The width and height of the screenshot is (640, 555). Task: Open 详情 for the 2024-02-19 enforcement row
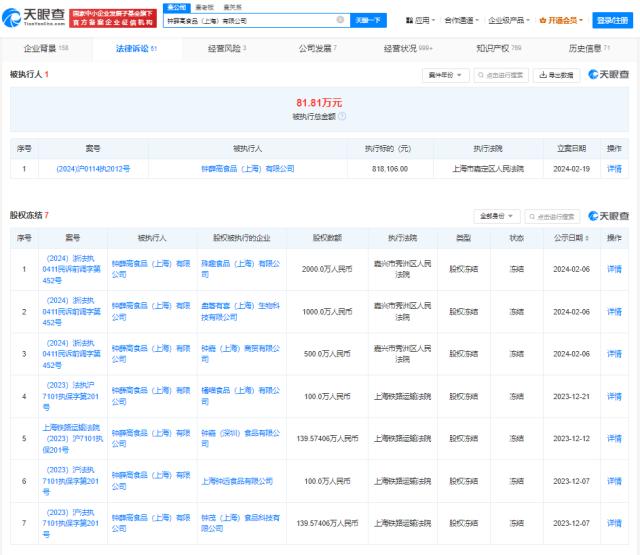614,169
